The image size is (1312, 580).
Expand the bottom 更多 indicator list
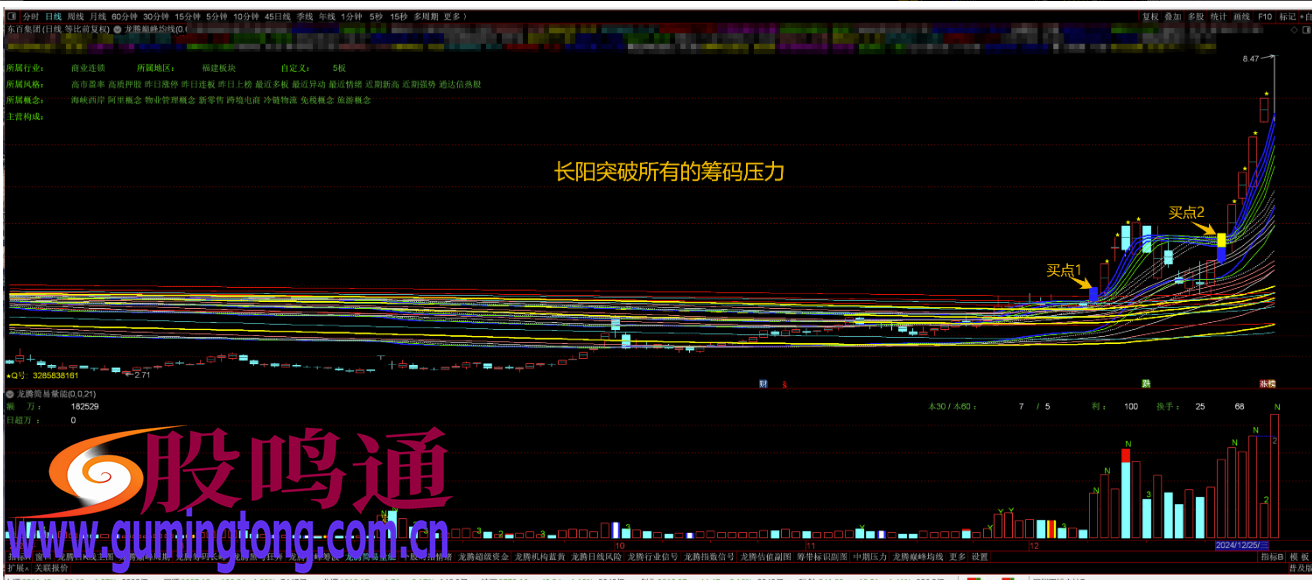[x=955, y=560]
